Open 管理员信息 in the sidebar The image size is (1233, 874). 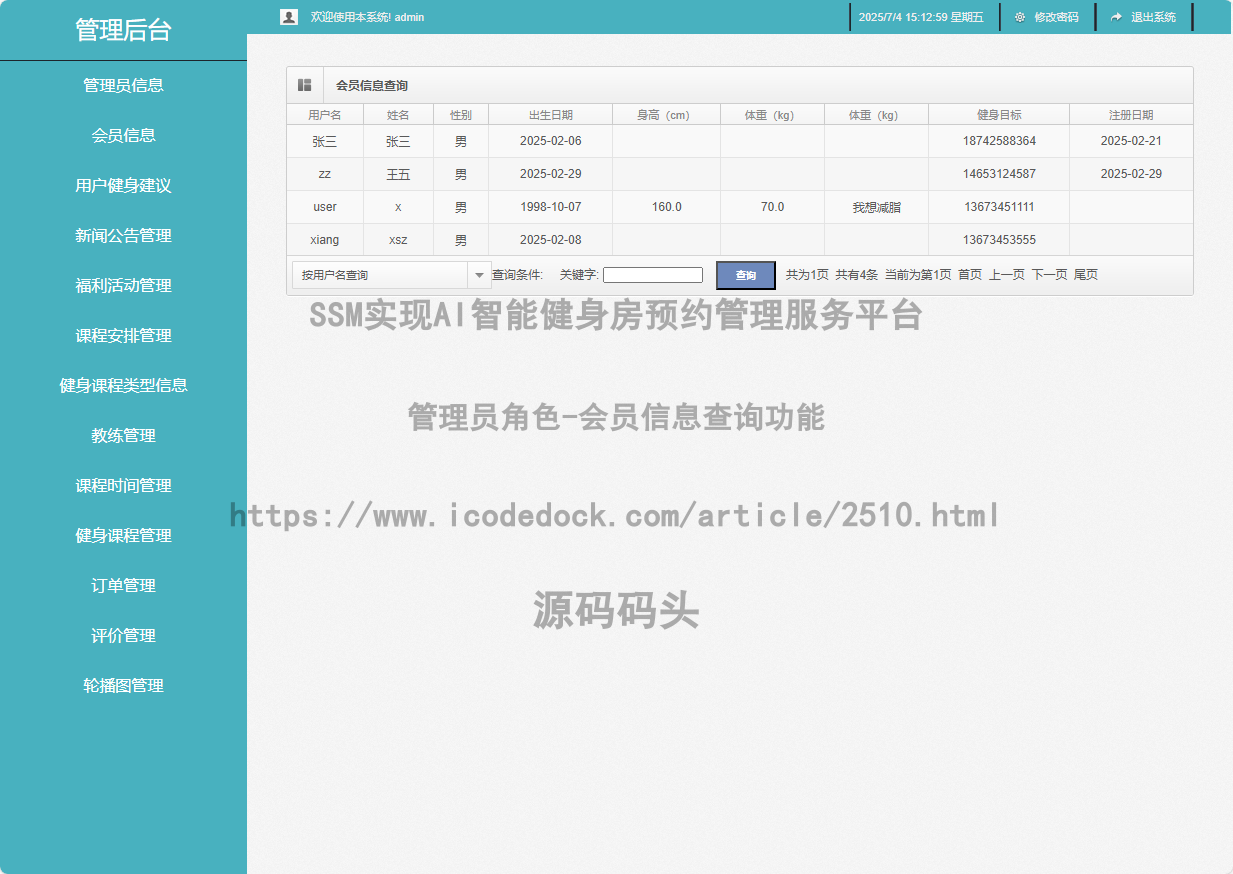coord(123,85)
